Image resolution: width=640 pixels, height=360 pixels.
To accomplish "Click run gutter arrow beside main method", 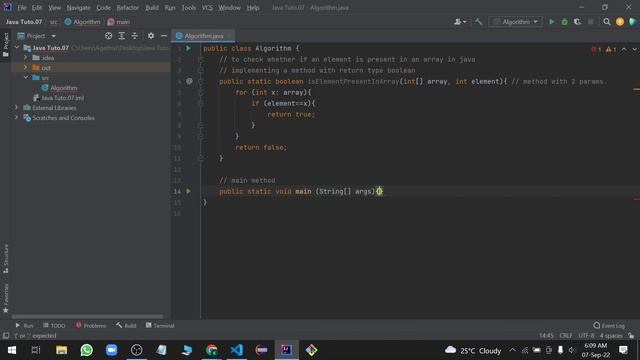I will click(x=189, y=191).
